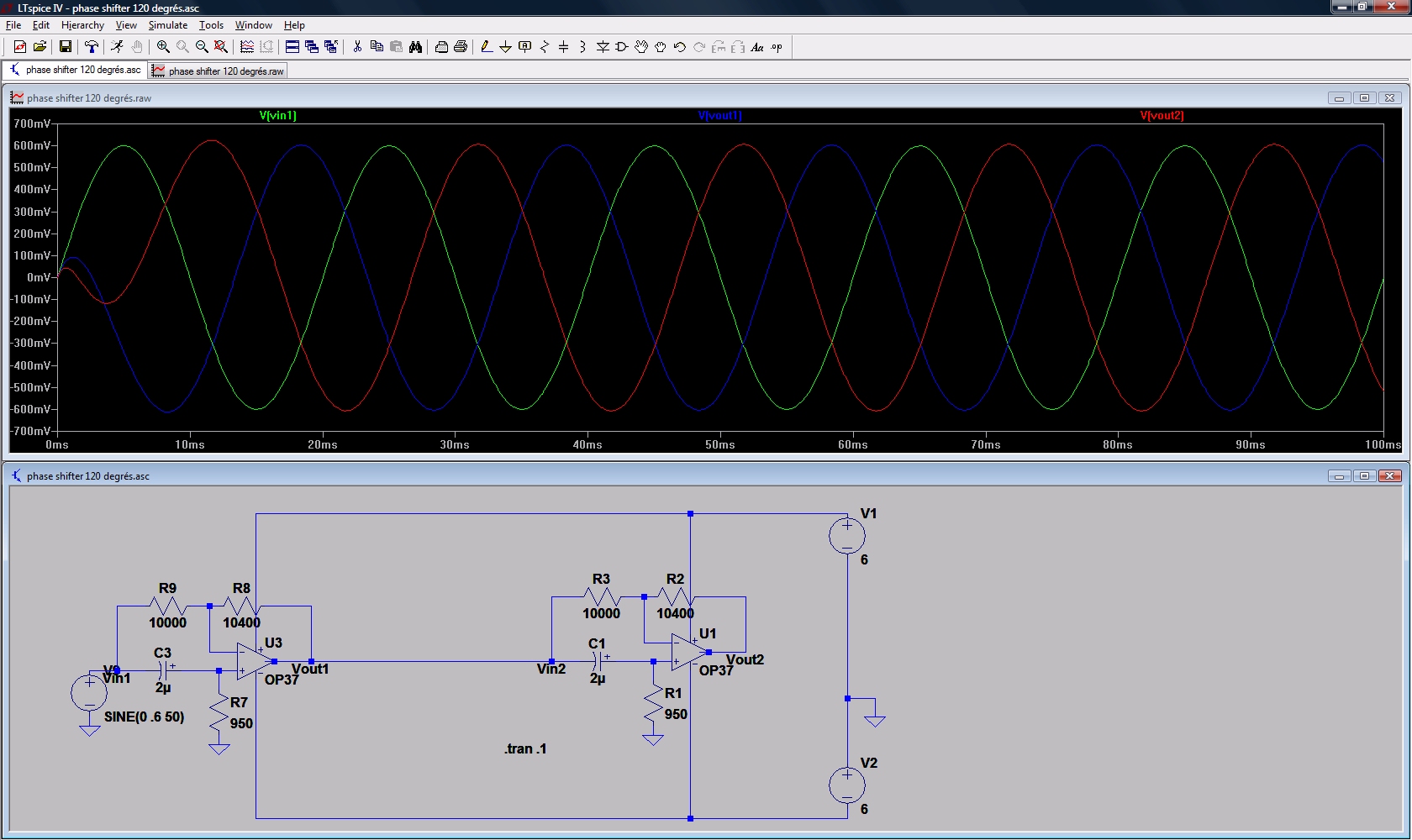
Task: Choose the Place Diode tool
Action: click(x=603, y=47)
